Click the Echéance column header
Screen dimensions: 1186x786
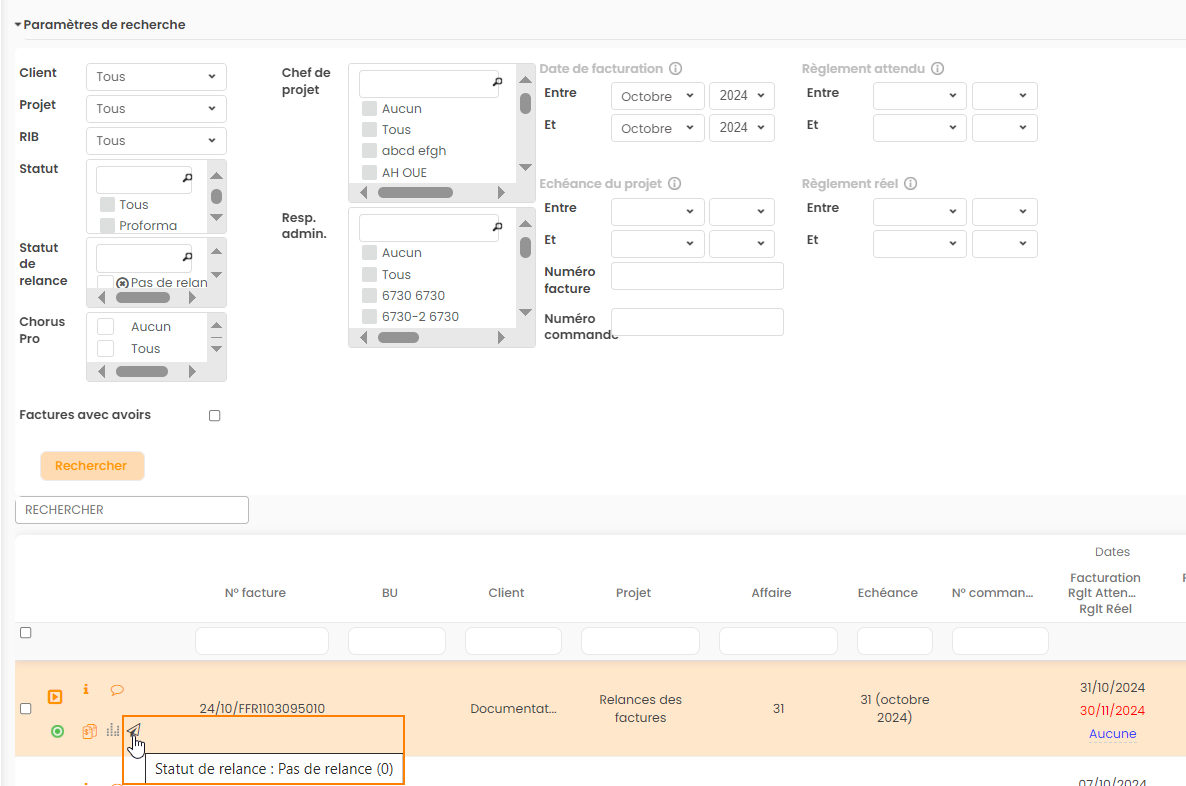tap(887, 593)
